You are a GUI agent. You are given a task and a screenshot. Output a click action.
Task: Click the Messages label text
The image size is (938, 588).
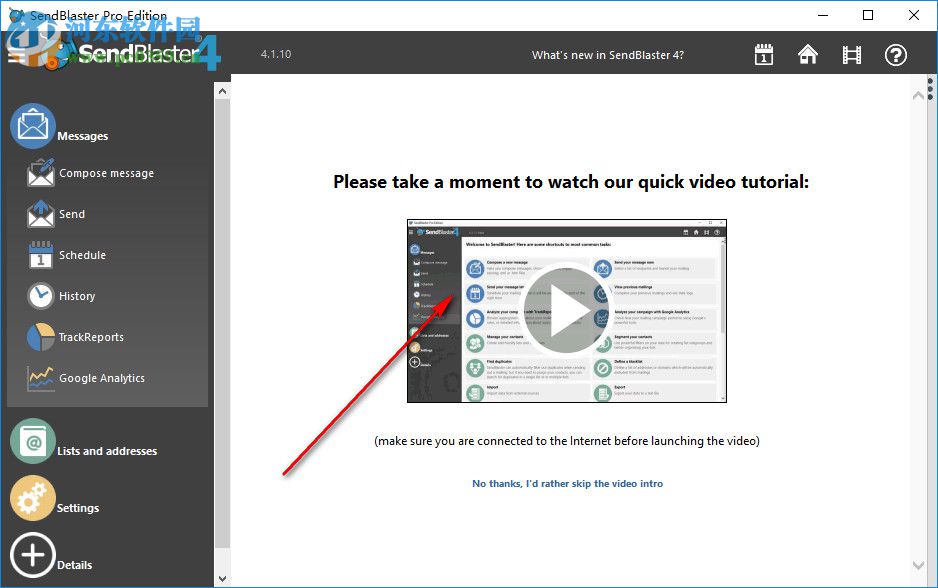(x=83, y=136)
